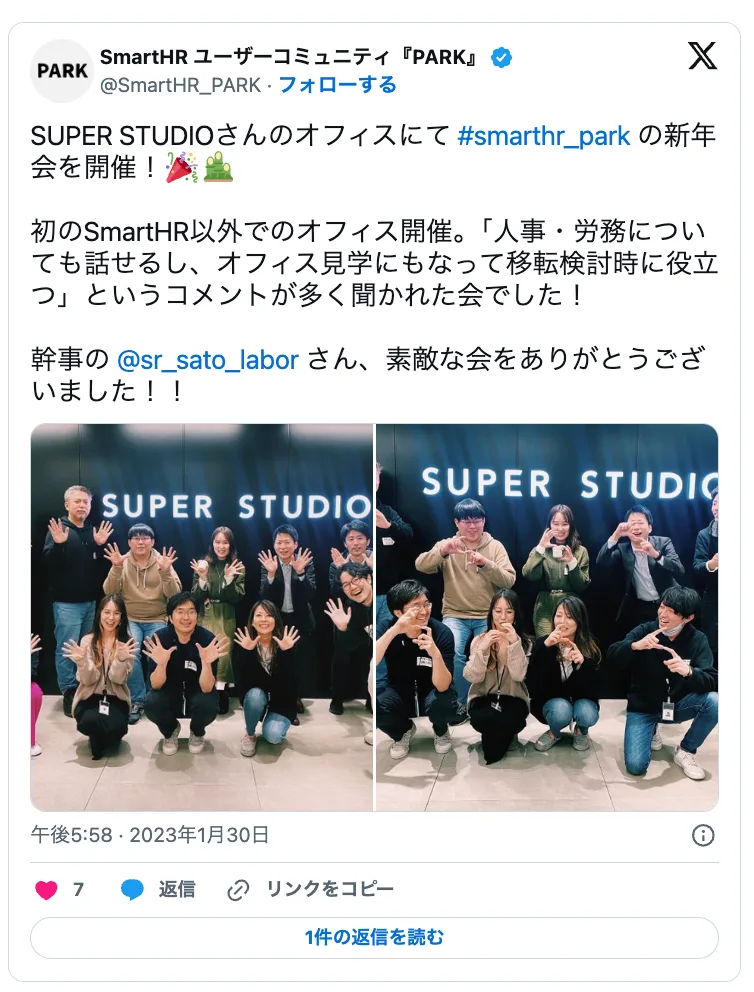Open the left group photo thumbnail
The width and height of the screenshot is (754, 992).
point(202,617)
